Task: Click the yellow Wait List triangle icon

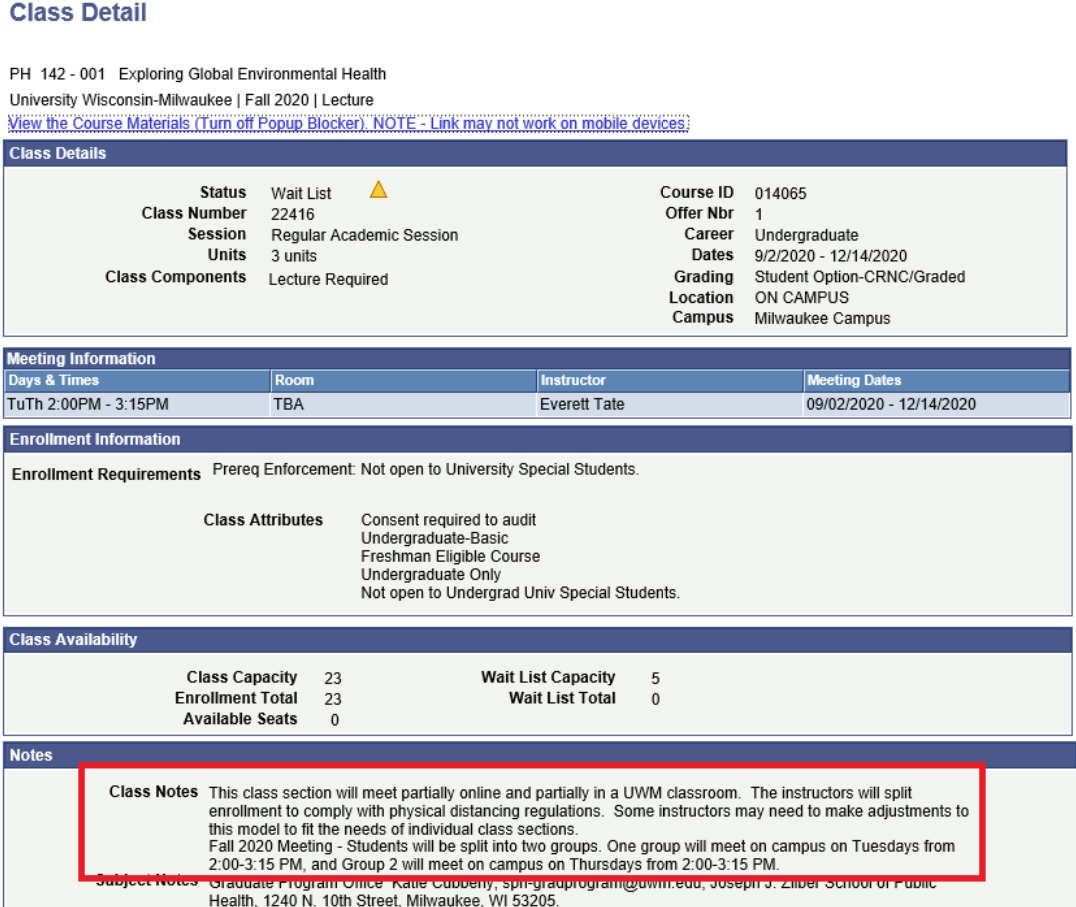Action: [378, 189]
